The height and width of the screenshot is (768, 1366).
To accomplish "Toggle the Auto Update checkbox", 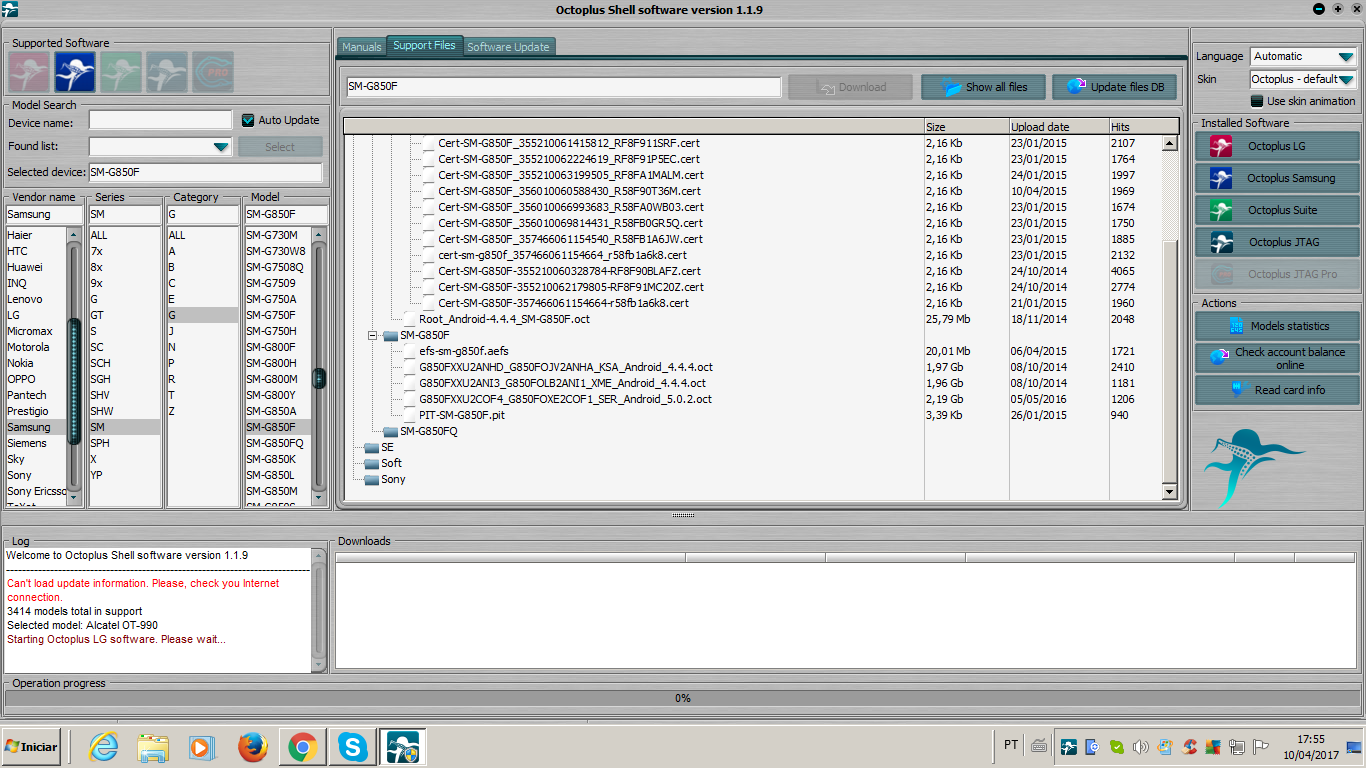I will tap(248, 120).
